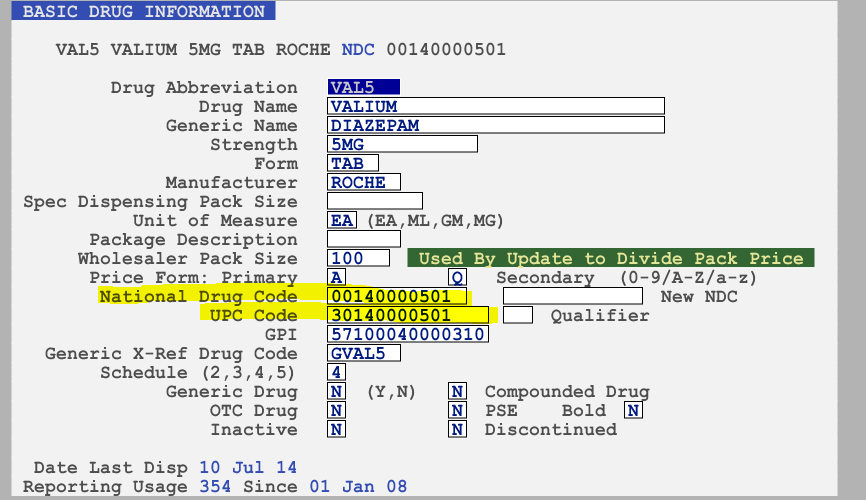866x500 pixels.
Task: Click the Wholesaler Pack Size field
Action: point(359,258)
